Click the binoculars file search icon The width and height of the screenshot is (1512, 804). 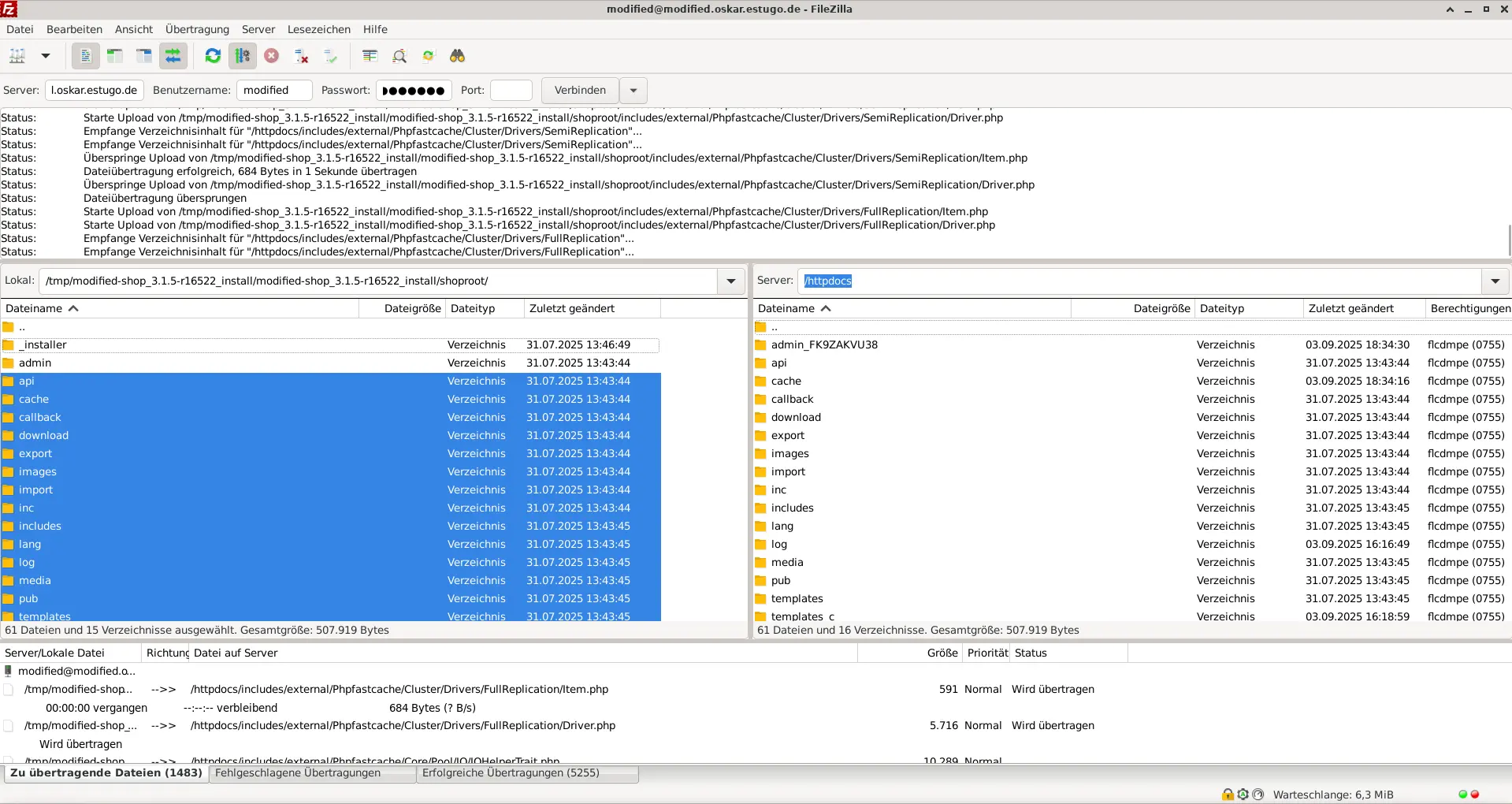click(x=457, y=56)
